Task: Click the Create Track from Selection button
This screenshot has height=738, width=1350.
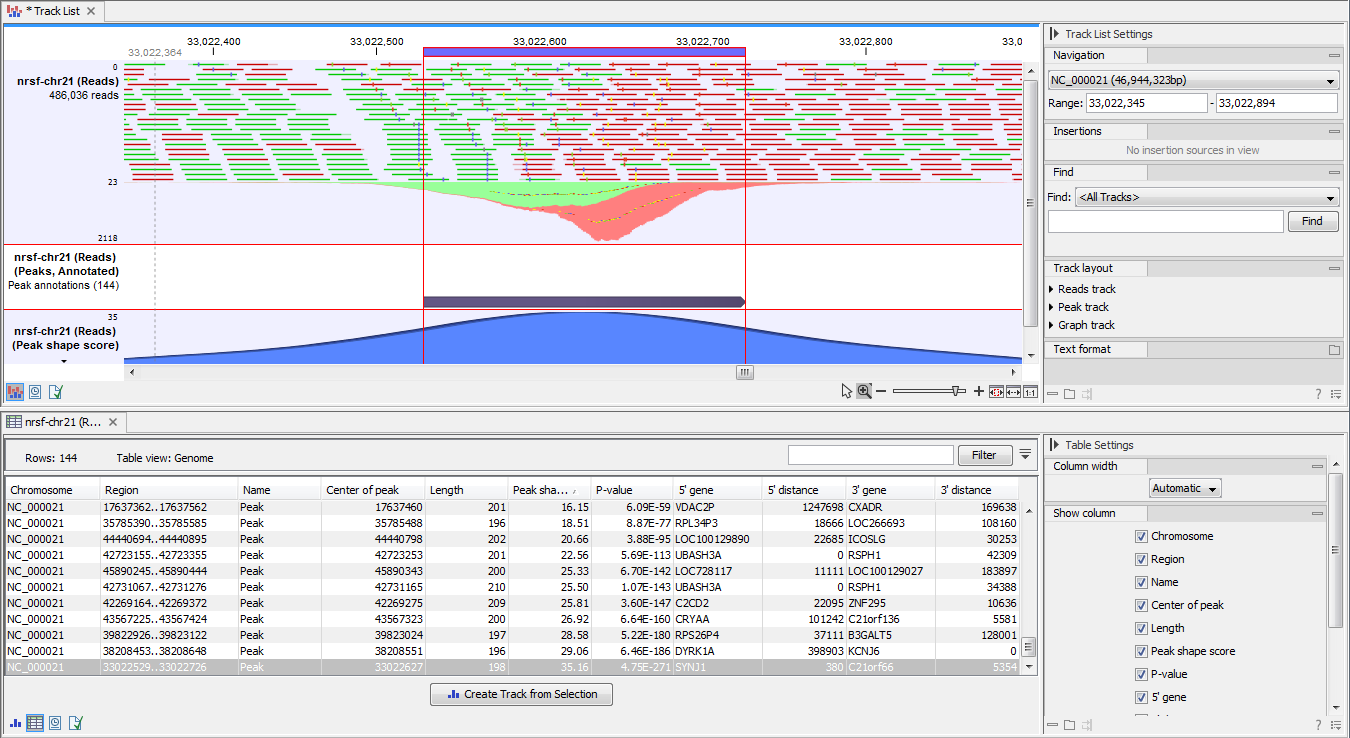Action: pyautogui.click(x=521, y=694)
